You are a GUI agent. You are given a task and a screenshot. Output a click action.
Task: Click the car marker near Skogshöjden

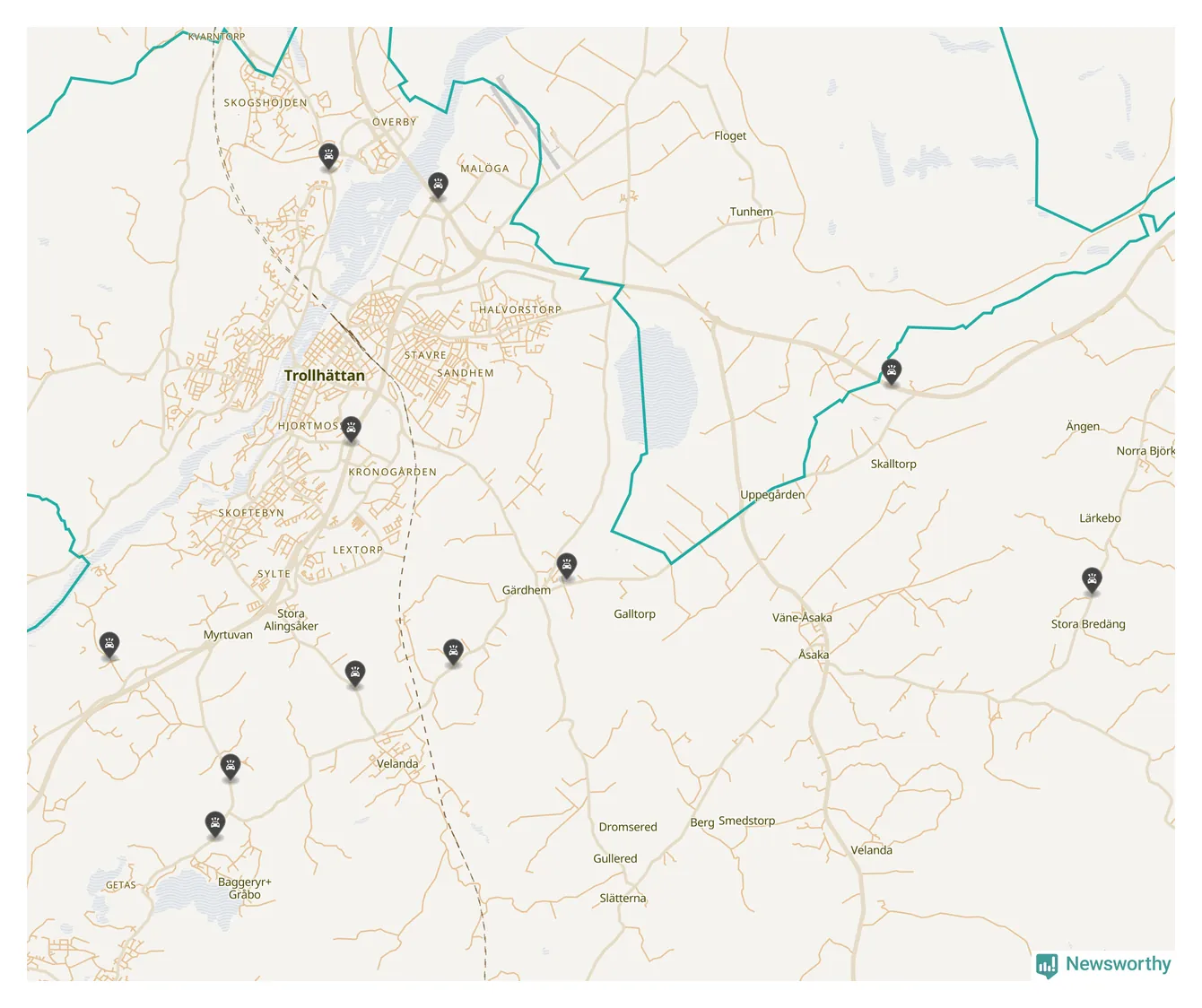click(328, 155)
